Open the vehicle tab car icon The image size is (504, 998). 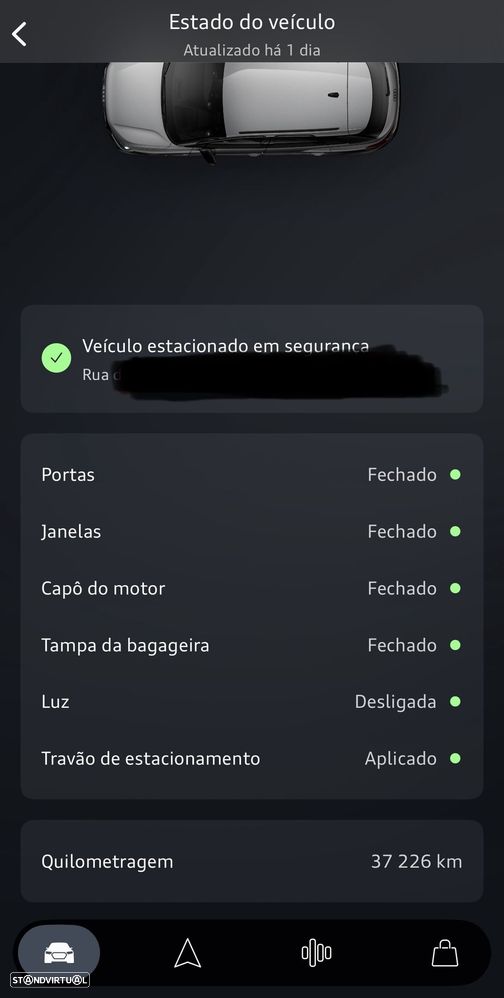coord(59,953)
